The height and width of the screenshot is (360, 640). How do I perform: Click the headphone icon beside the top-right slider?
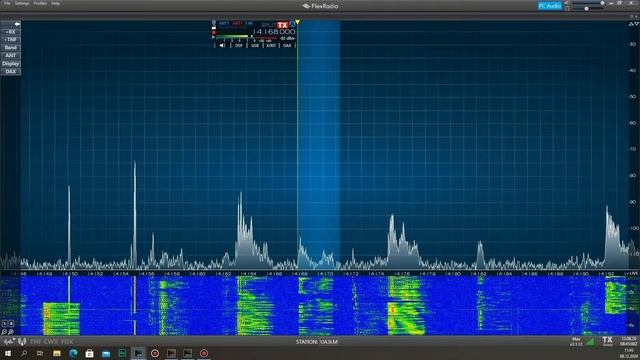pos(567,9)
